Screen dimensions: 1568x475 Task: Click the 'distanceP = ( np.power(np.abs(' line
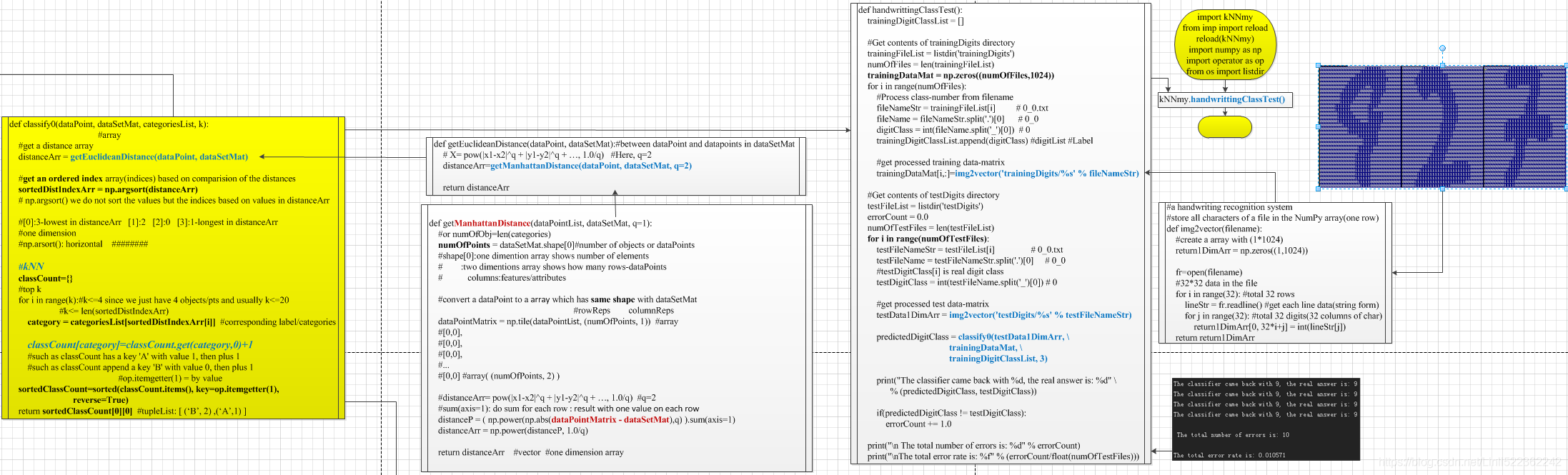coord(587,420)
